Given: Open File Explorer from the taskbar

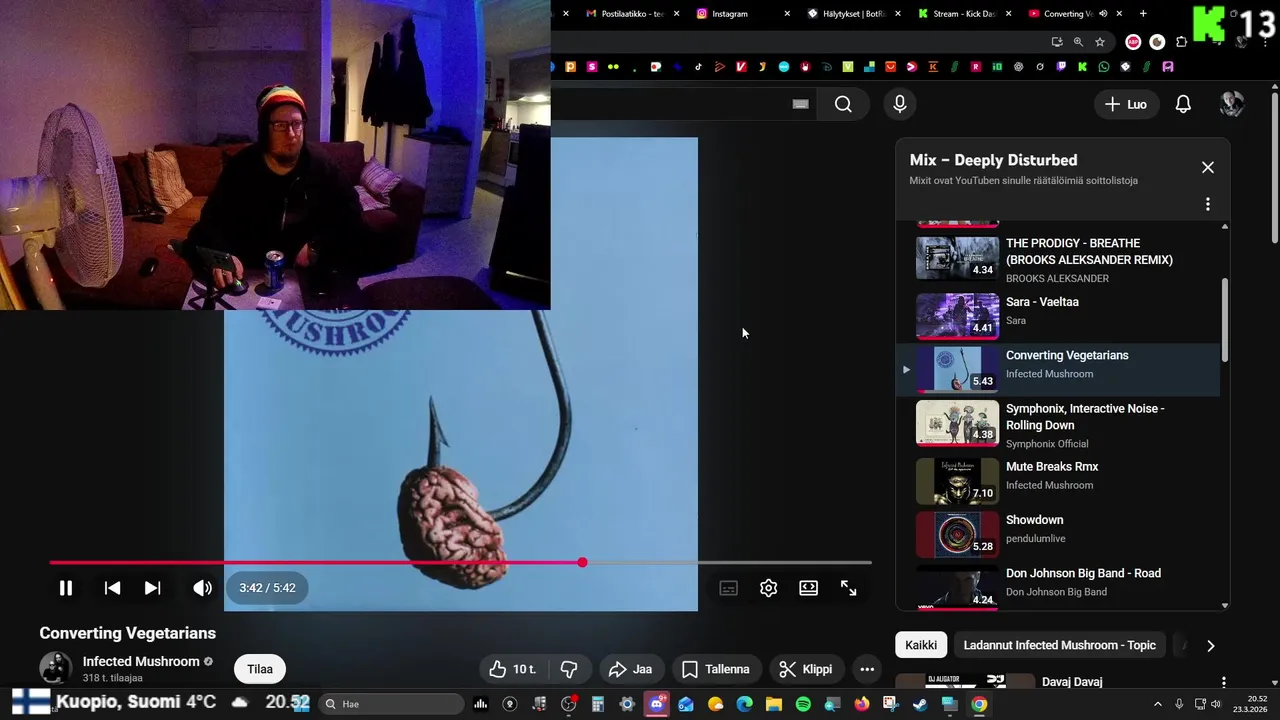Looking at the screenshot, I should click(x=773, y=704).
